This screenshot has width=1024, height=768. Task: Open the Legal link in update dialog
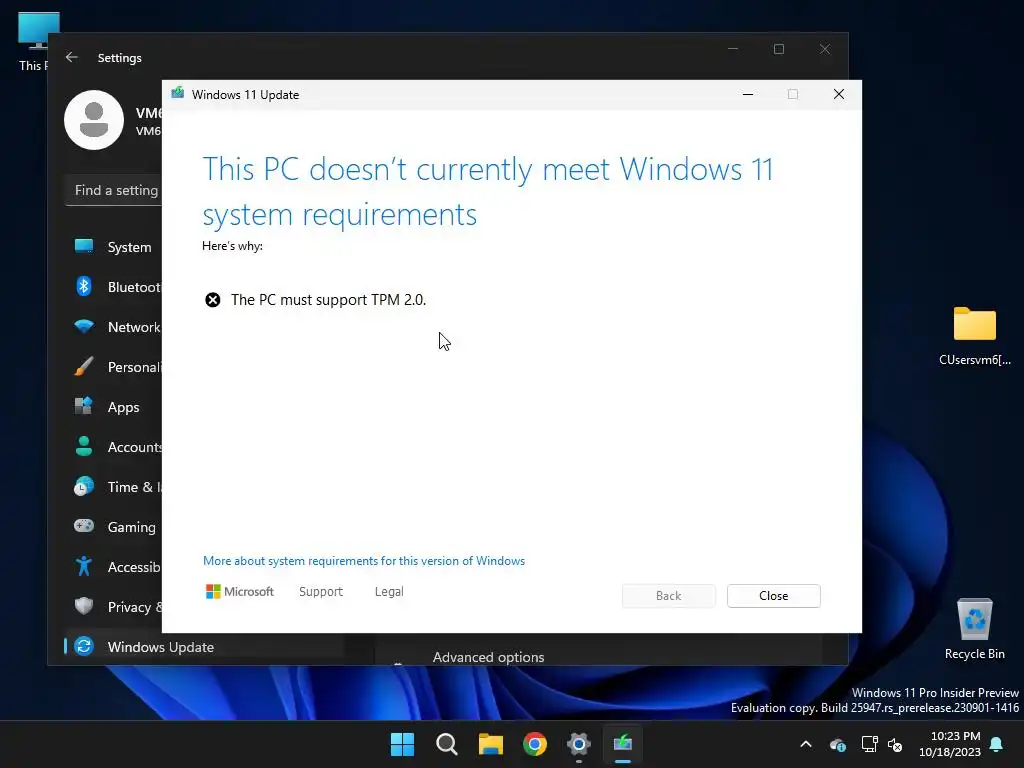pos(389,592)
